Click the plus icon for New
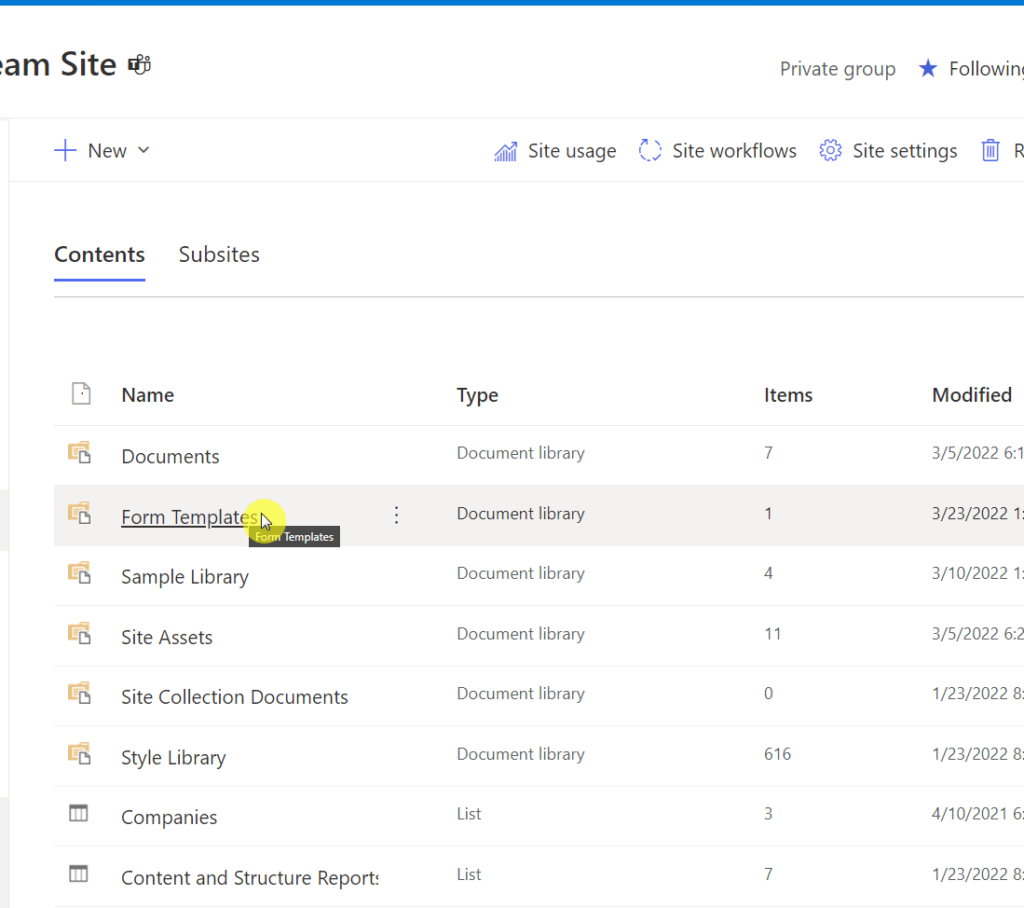Image resolution: width=1024 pixels, height=908 pixels. pos(65,150)
